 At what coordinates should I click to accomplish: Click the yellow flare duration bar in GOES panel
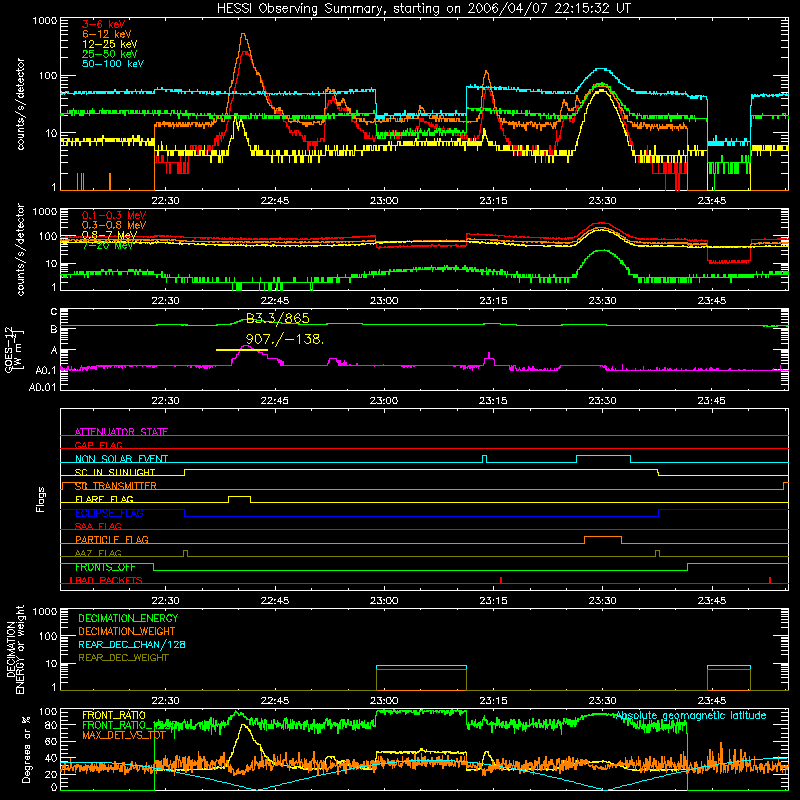(242, 350)
